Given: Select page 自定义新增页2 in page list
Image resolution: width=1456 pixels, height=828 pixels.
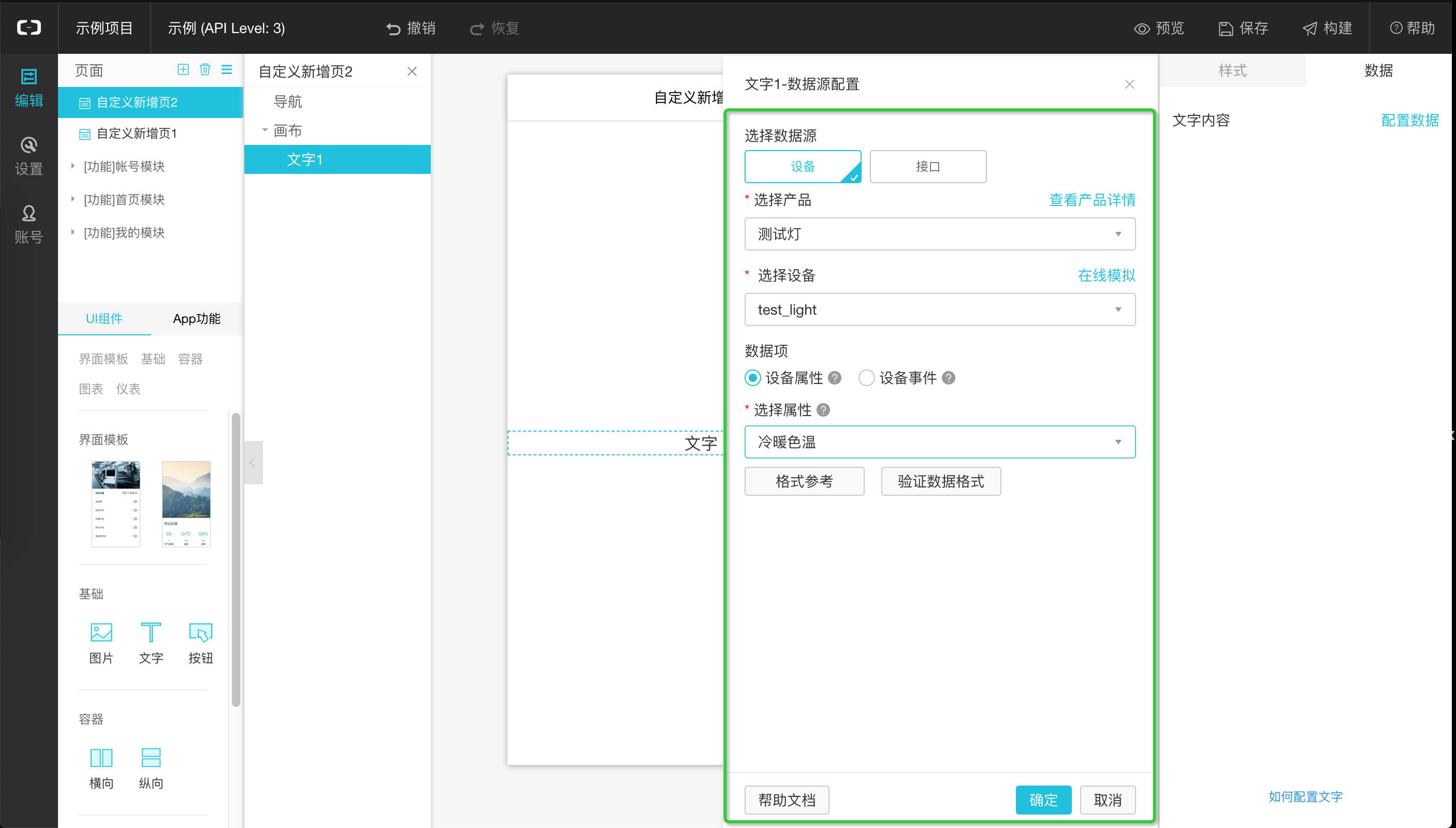Looking at the screenshot, I should (x=150, y=102).
